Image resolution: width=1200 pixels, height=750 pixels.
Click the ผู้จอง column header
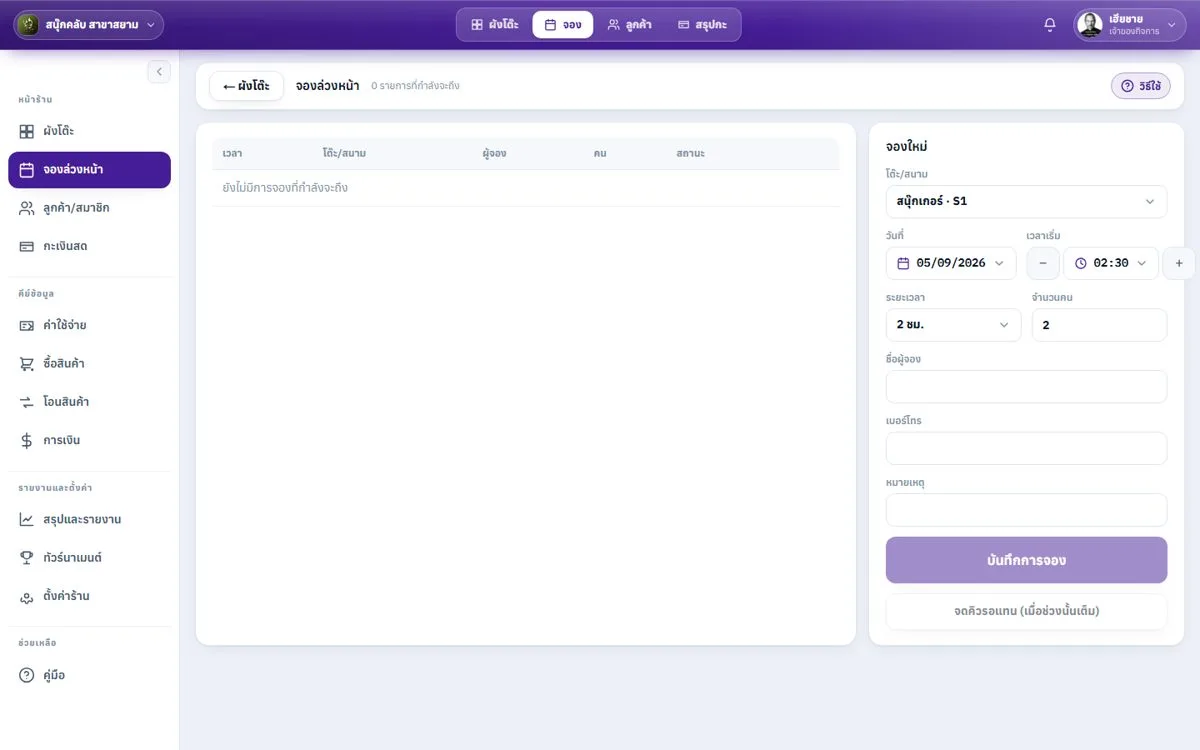[x=494, y=154]
